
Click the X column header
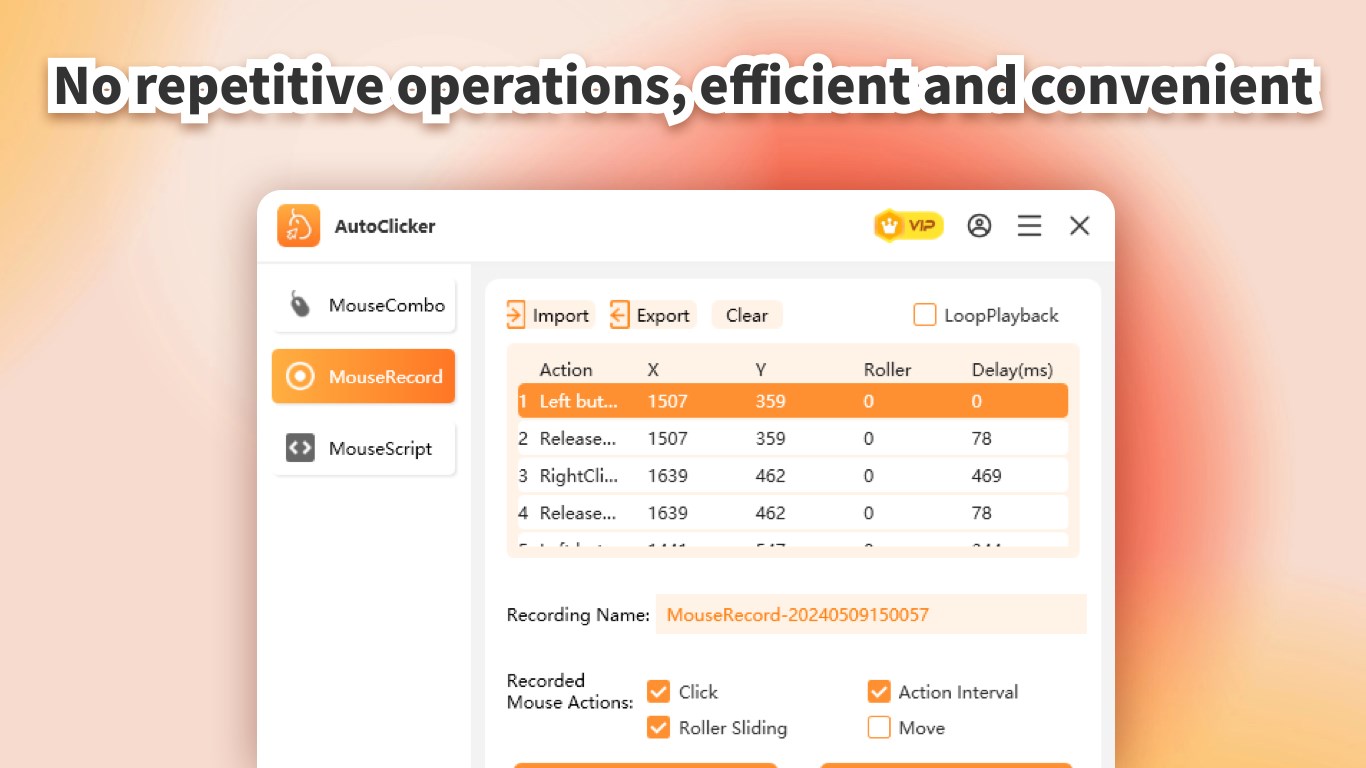[x=653, y=369]
